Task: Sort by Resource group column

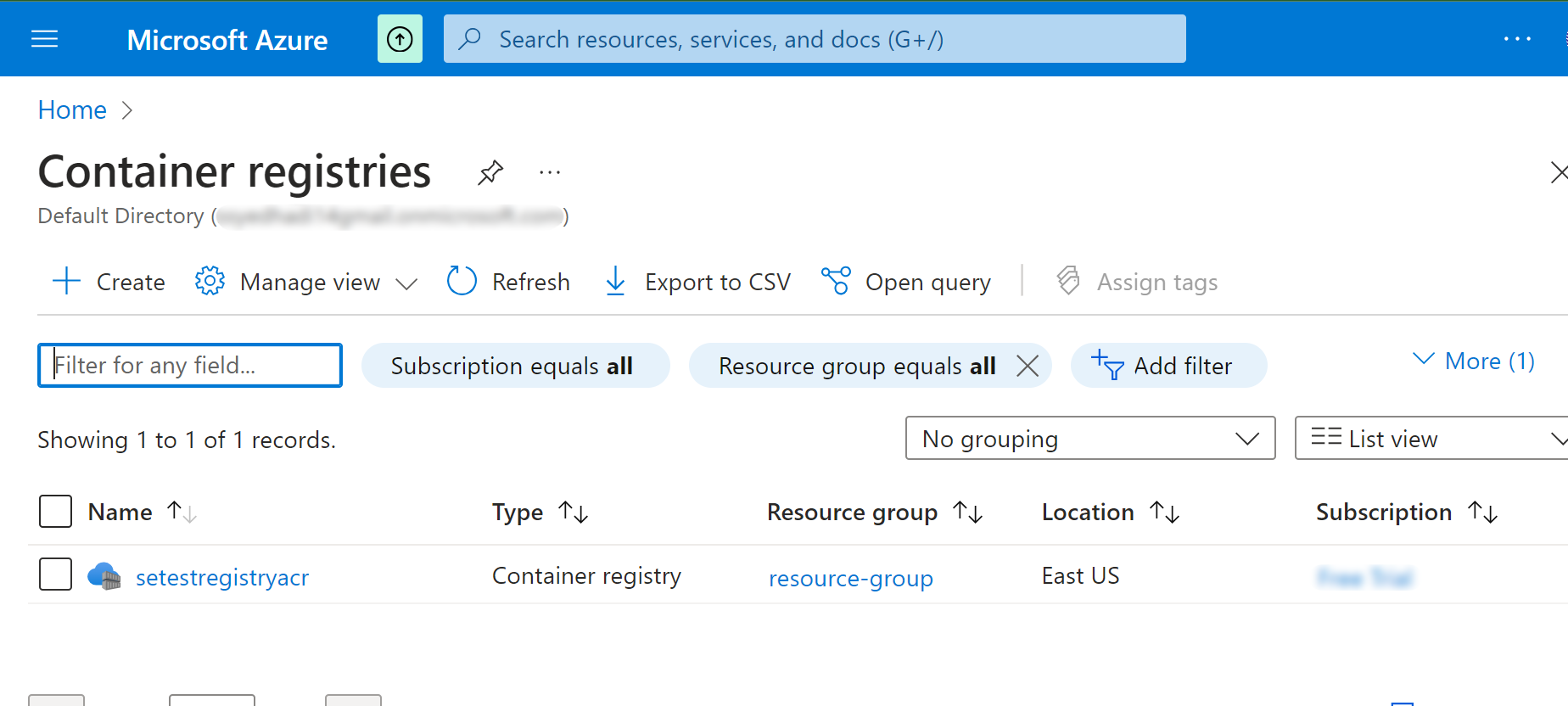Action: pyautogui.click(x=875, y=512)
